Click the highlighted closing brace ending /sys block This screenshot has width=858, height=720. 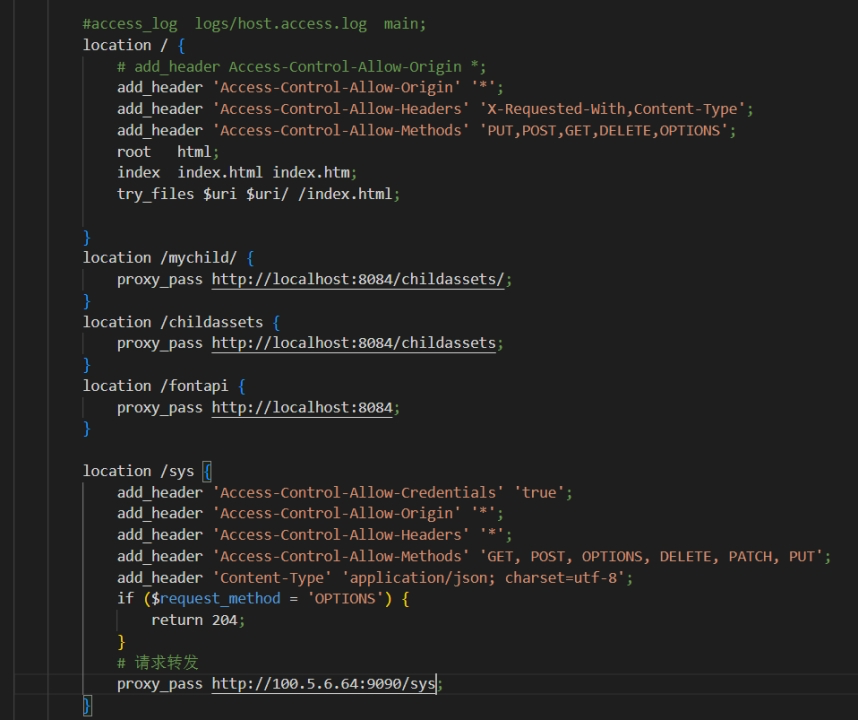pyautogui.click(x=87, y=705)
